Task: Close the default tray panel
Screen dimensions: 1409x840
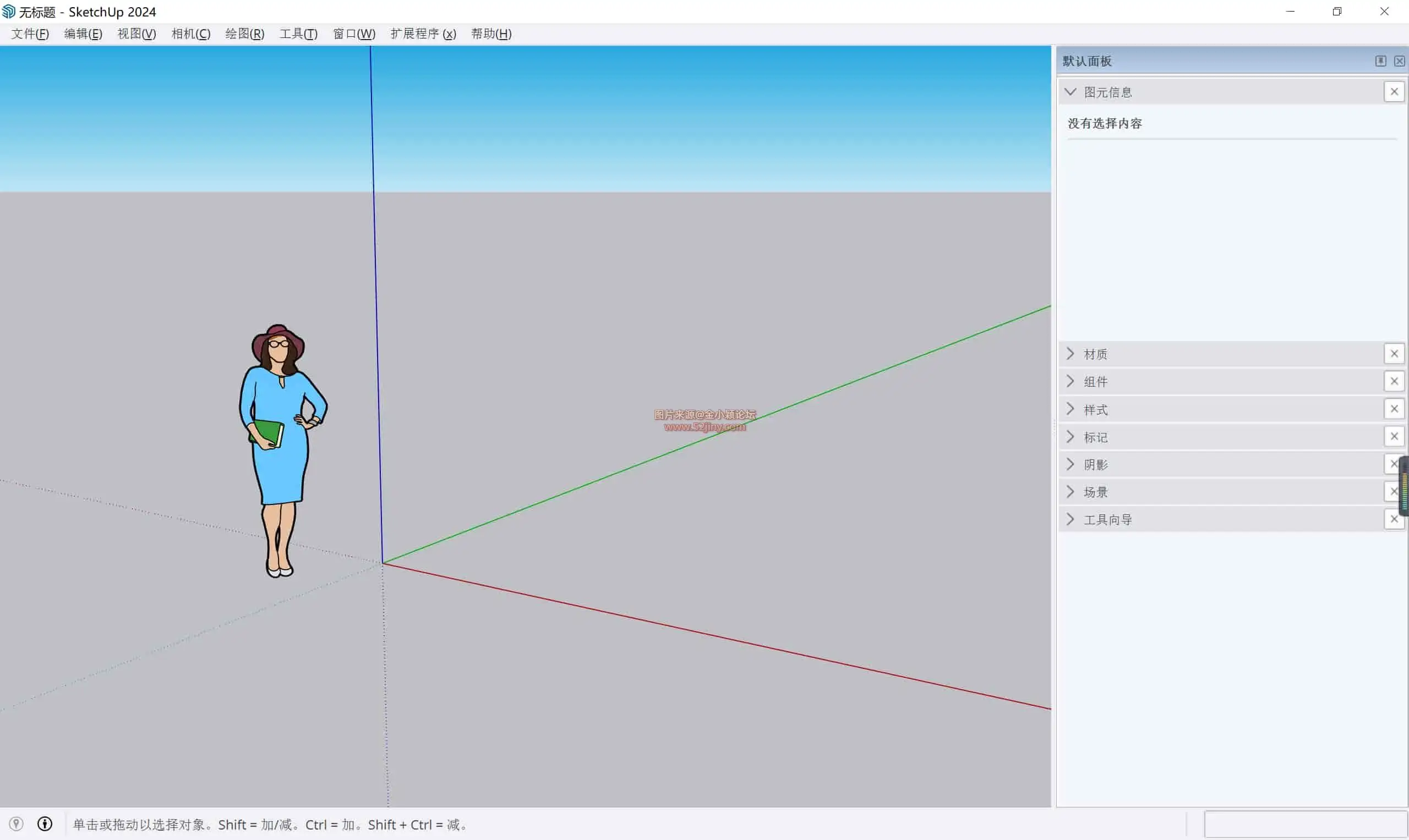Action: click(x=1399, y=61)
